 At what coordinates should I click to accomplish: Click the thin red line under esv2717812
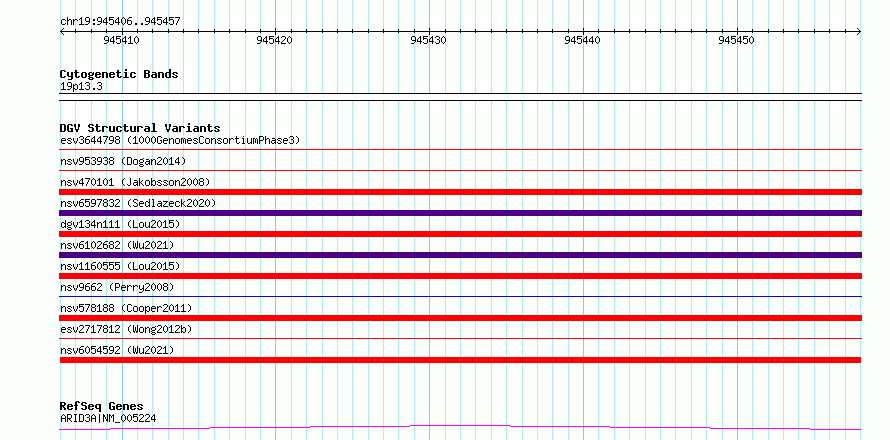[461, 338]
